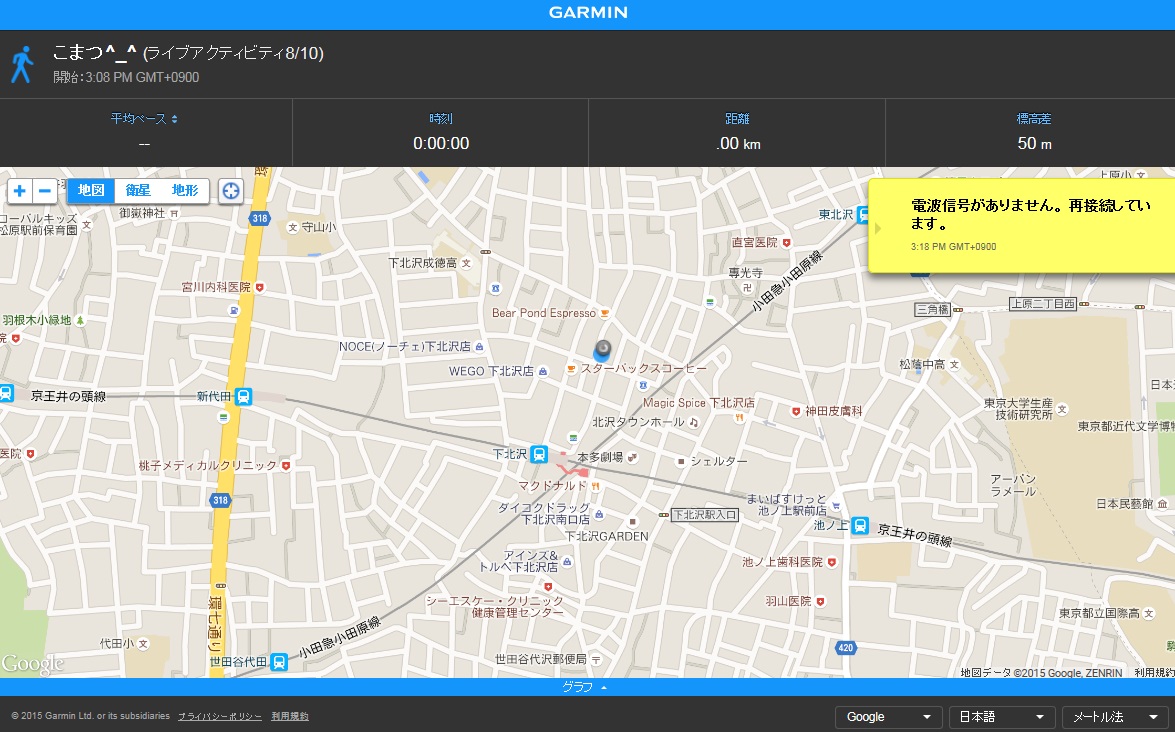Image resolution: width=1175 pixels, height=732 pixels.
Task: Click the 本多劇場 theater label
Action: point(600,457)
